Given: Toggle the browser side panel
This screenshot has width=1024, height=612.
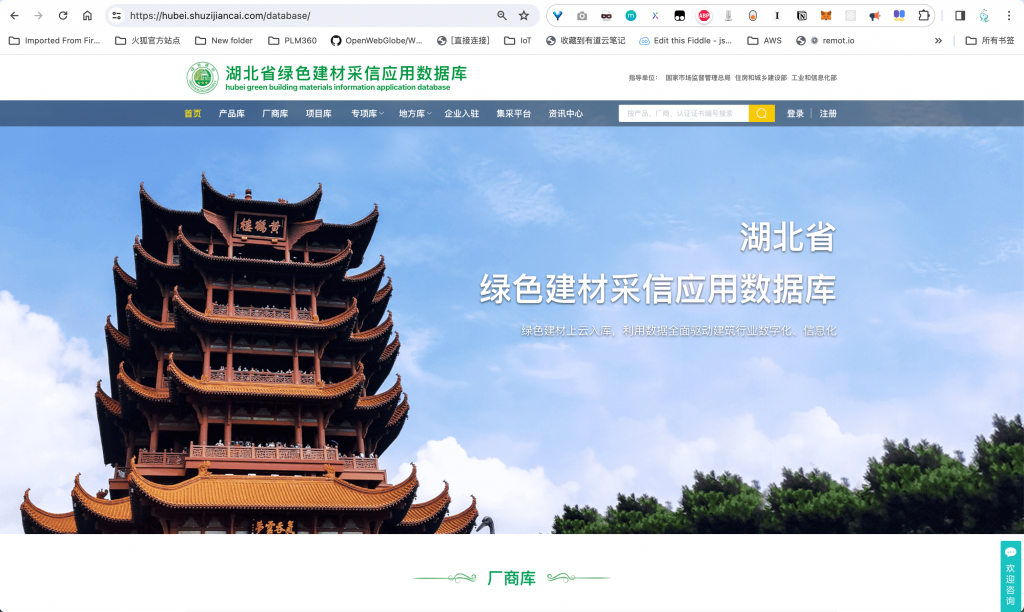Looking at the screenshot, I should click(960, 16).
